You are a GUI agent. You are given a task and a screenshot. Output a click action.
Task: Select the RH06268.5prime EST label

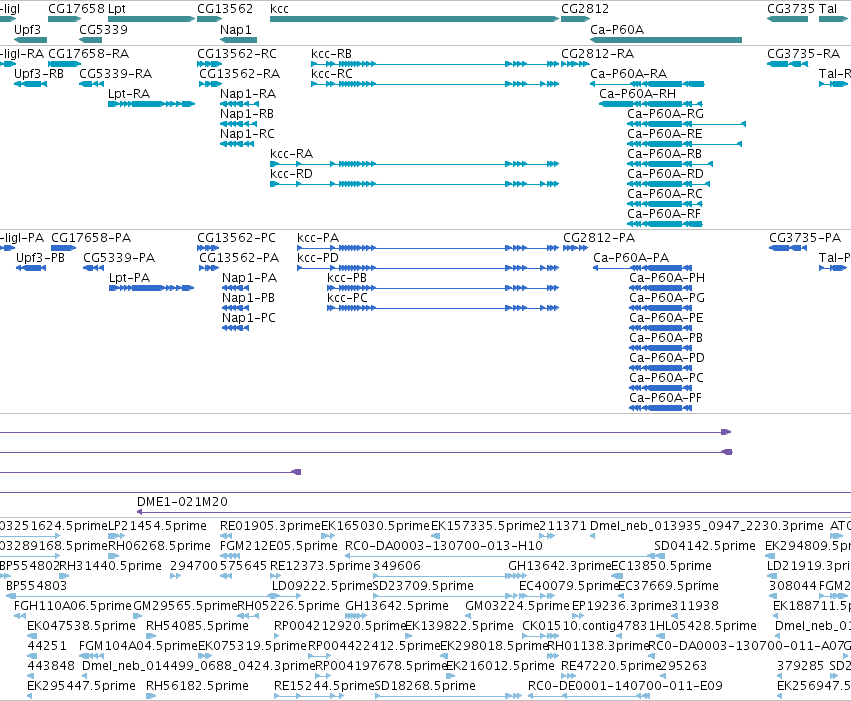[159, 546]
